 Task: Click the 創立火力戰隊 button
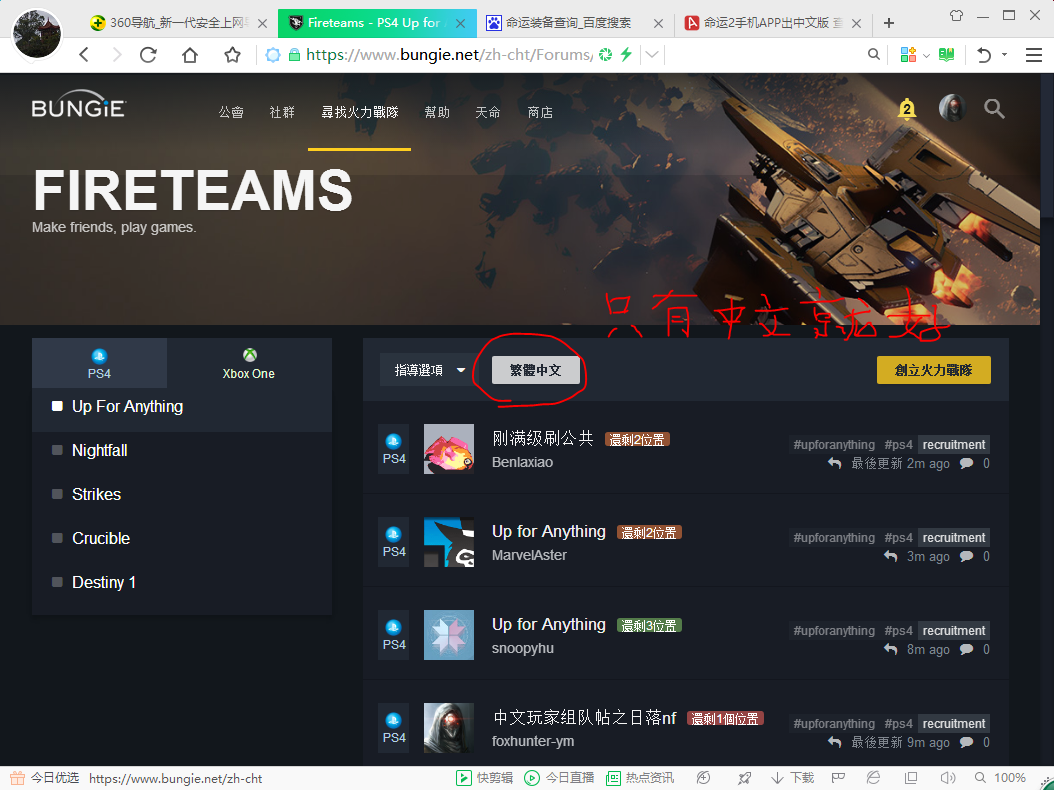pos(933,370)
